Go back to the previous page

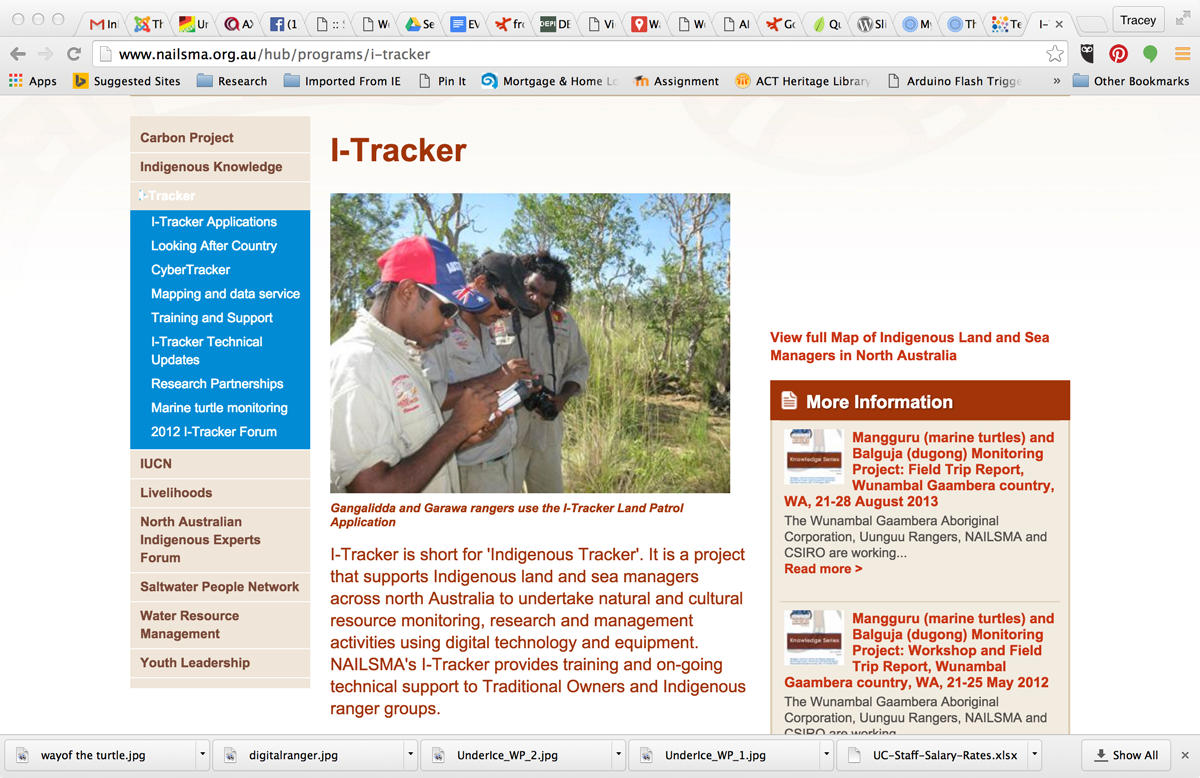click(18, 54)
